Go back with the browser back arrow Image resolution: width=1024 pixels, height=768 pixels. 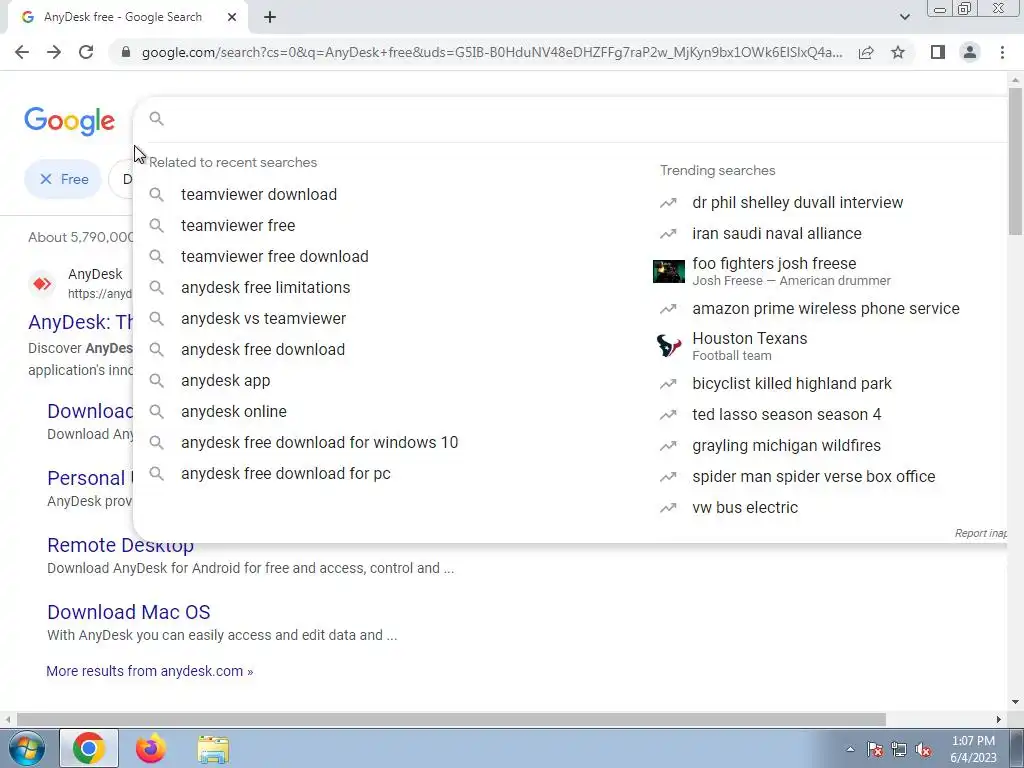[x=22, y=52]
